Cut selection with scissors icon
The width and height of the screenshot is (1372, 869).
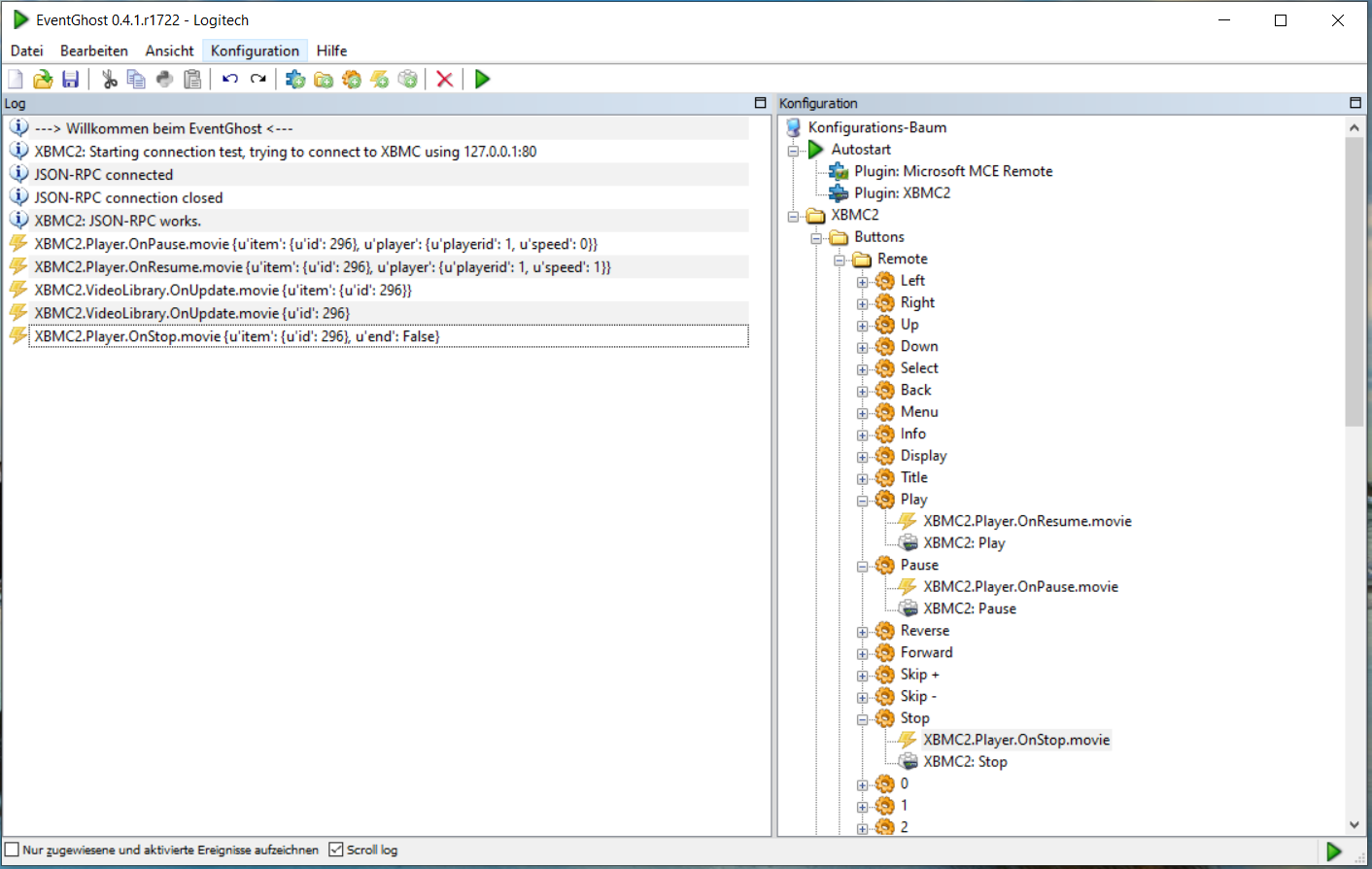pyautogui.click(x=110, y=79)
